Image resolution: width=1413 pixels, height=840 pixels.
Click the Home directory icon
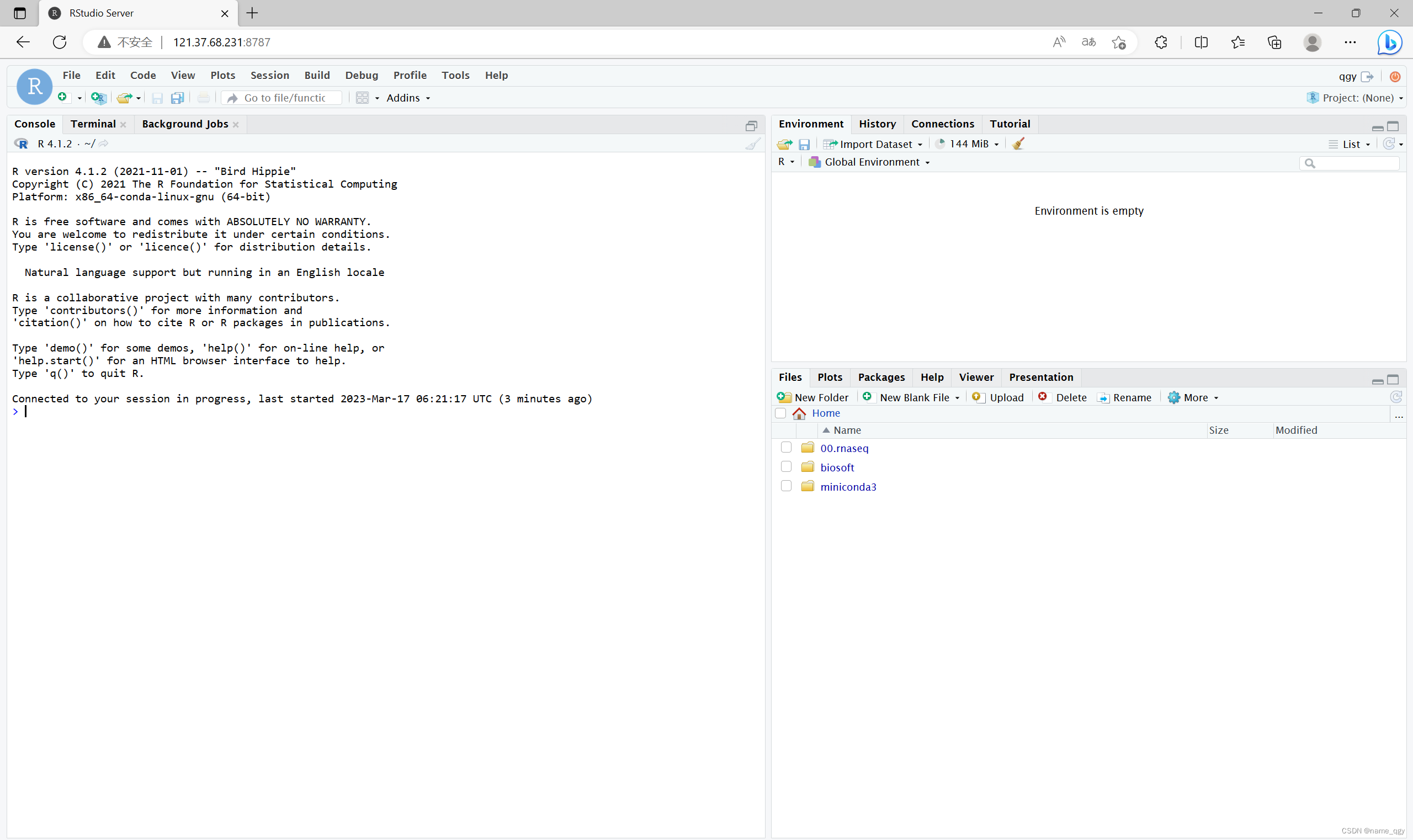799,414
